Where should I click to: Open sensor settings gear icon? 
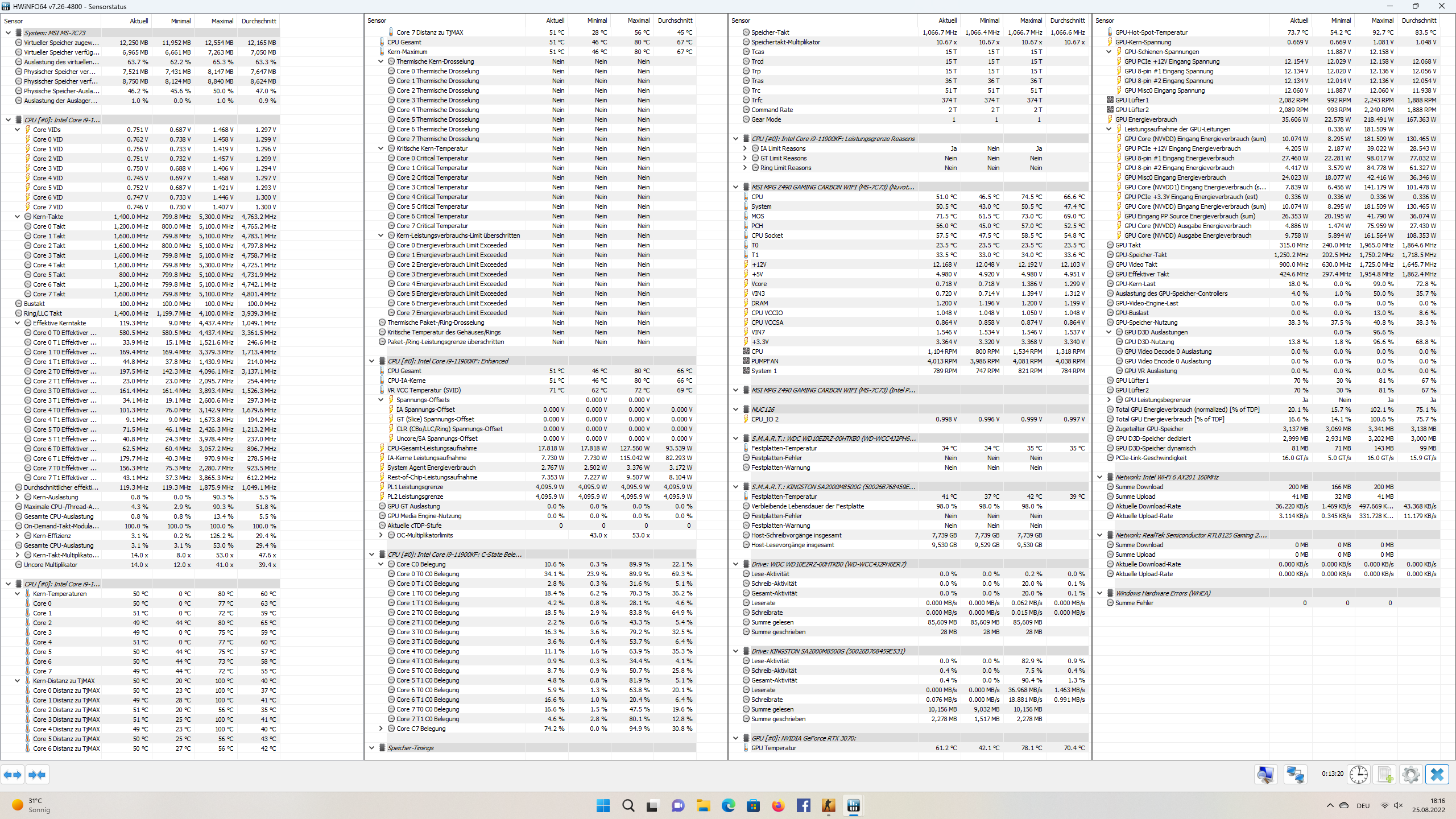[x=1410, y=775]
